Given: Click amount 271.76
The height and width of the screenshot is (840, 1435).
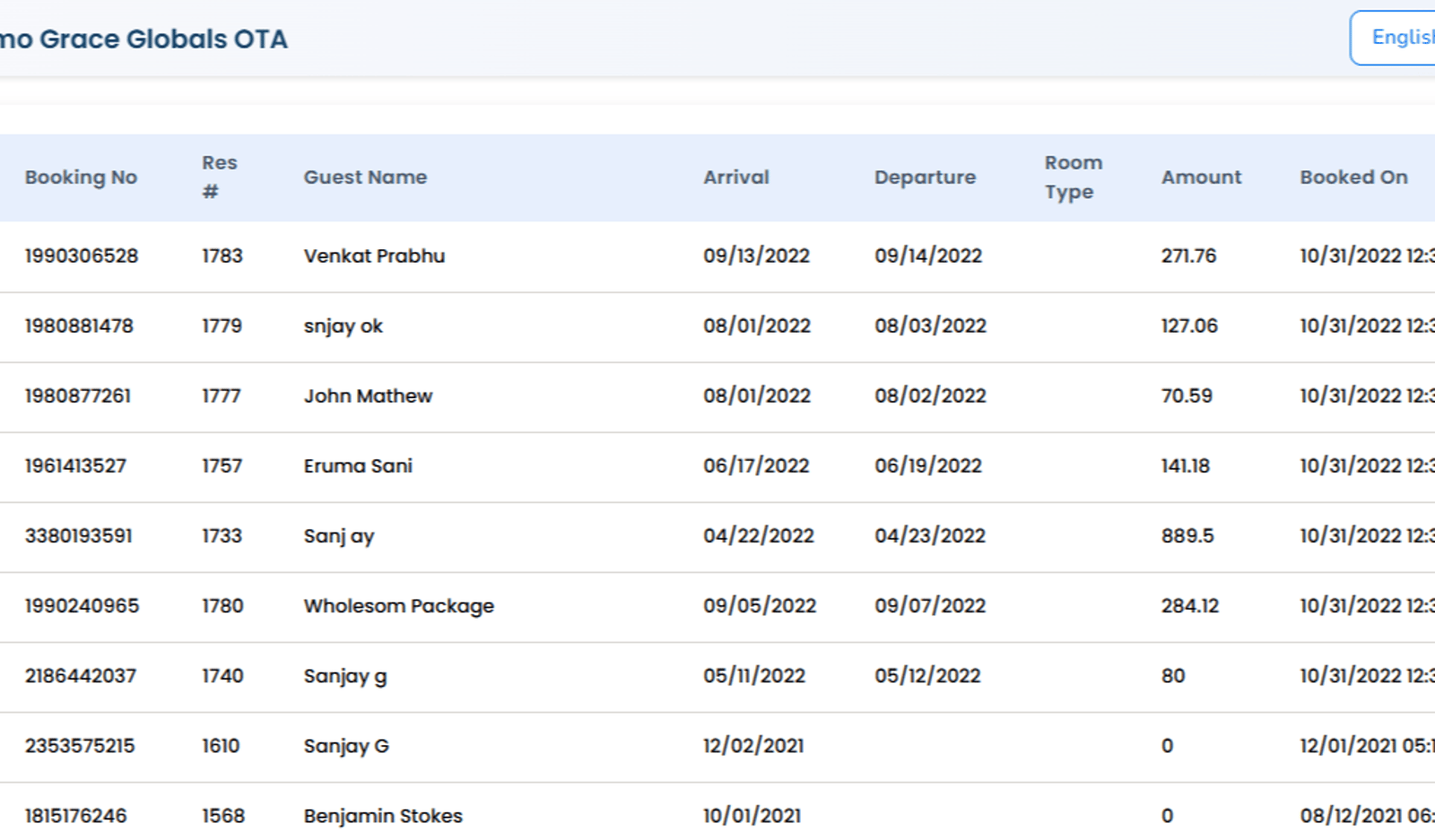Looking at the screenshot, I should [x=1188, y=255].
